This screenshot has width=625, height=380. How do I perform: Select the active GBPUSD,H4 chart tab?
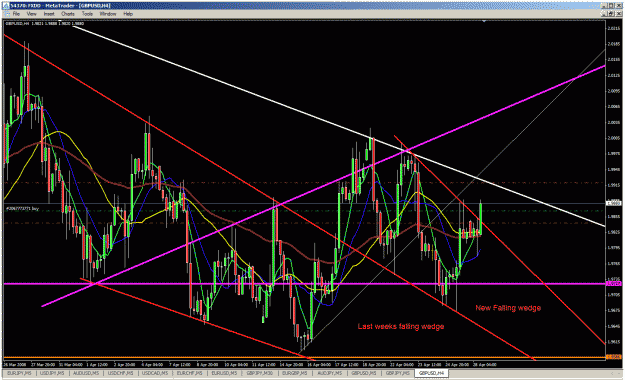click(x=431, y=373)
